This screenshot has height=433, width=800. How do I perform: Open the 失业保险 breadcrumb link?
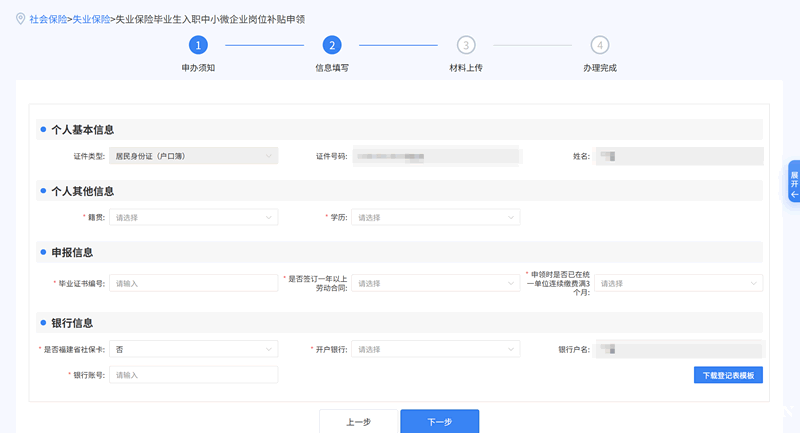pyautogui.click(x=91, y=19)
